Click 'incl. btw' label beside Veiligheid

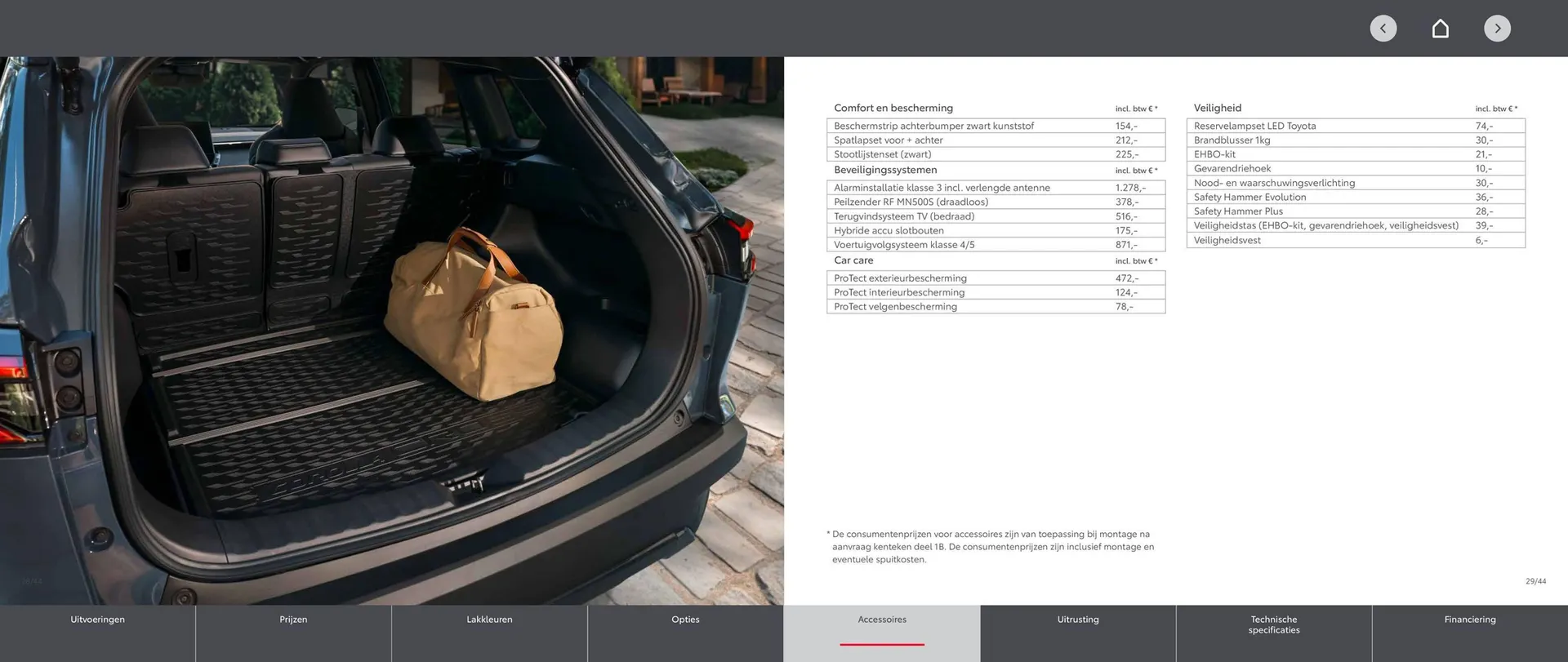pos(1496,109)
